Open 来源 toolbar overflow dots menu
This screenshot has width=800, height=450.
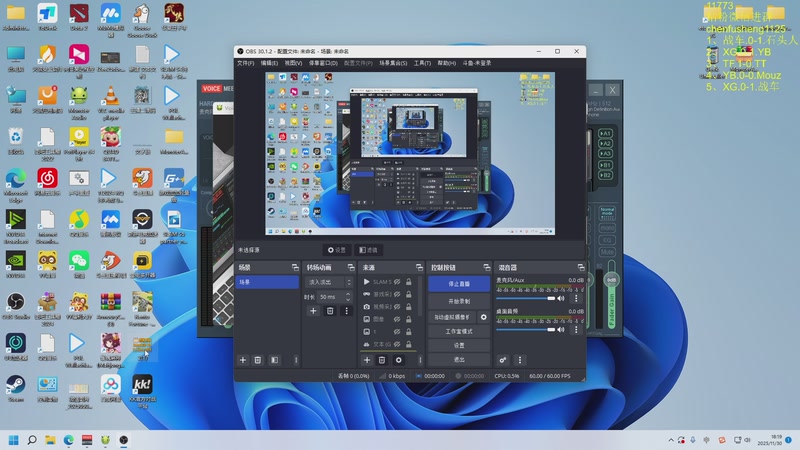(x=420, y=360)
